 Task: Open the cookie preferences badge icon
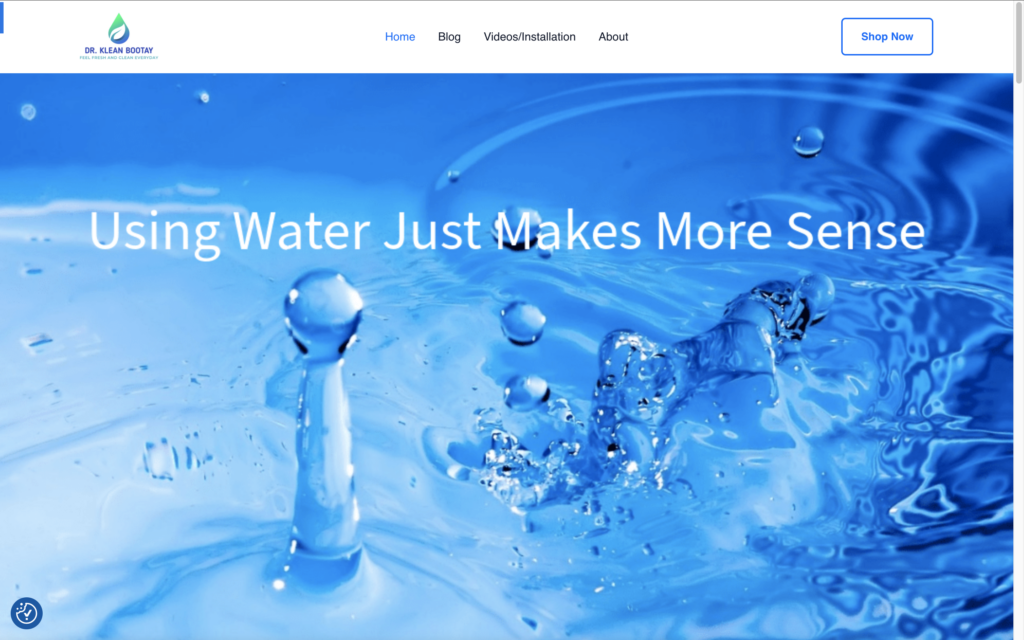click(27, 613)
